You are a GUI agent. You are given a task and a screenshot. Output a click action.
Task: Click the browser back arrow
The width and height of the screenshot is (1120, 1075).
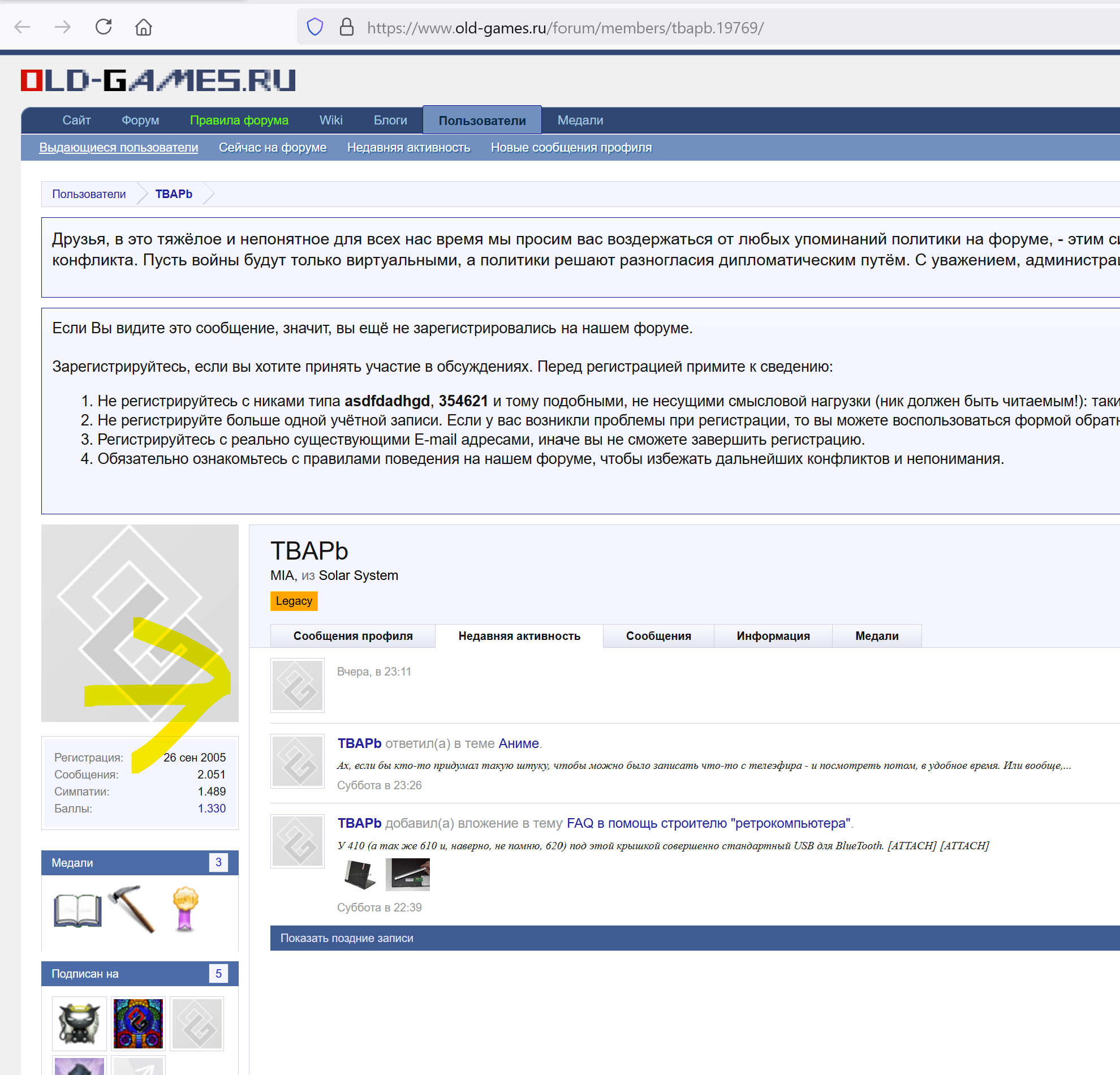tap(22, 27)
